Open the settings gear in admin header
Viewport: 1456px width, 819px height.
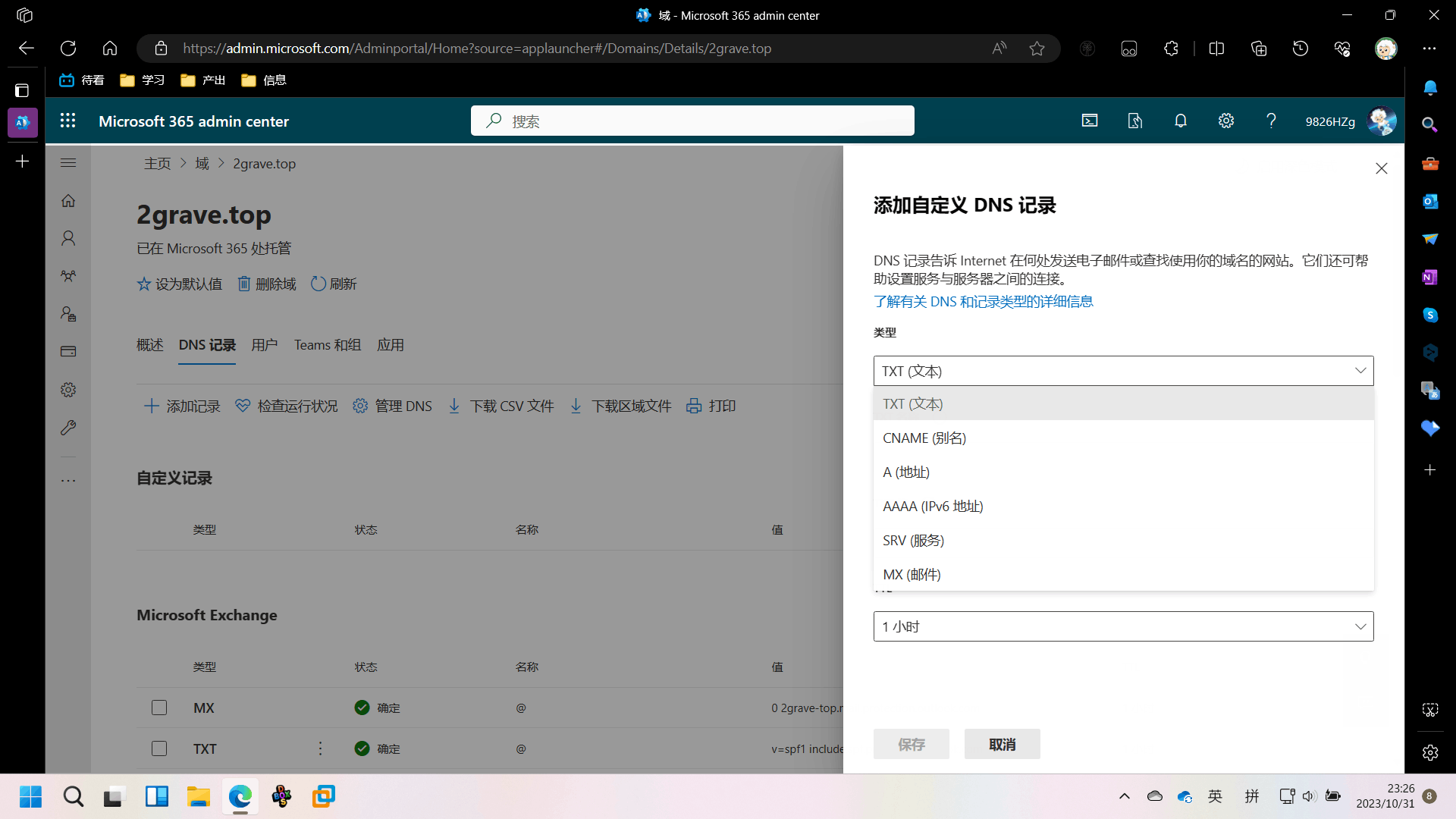click(1225, 121)
